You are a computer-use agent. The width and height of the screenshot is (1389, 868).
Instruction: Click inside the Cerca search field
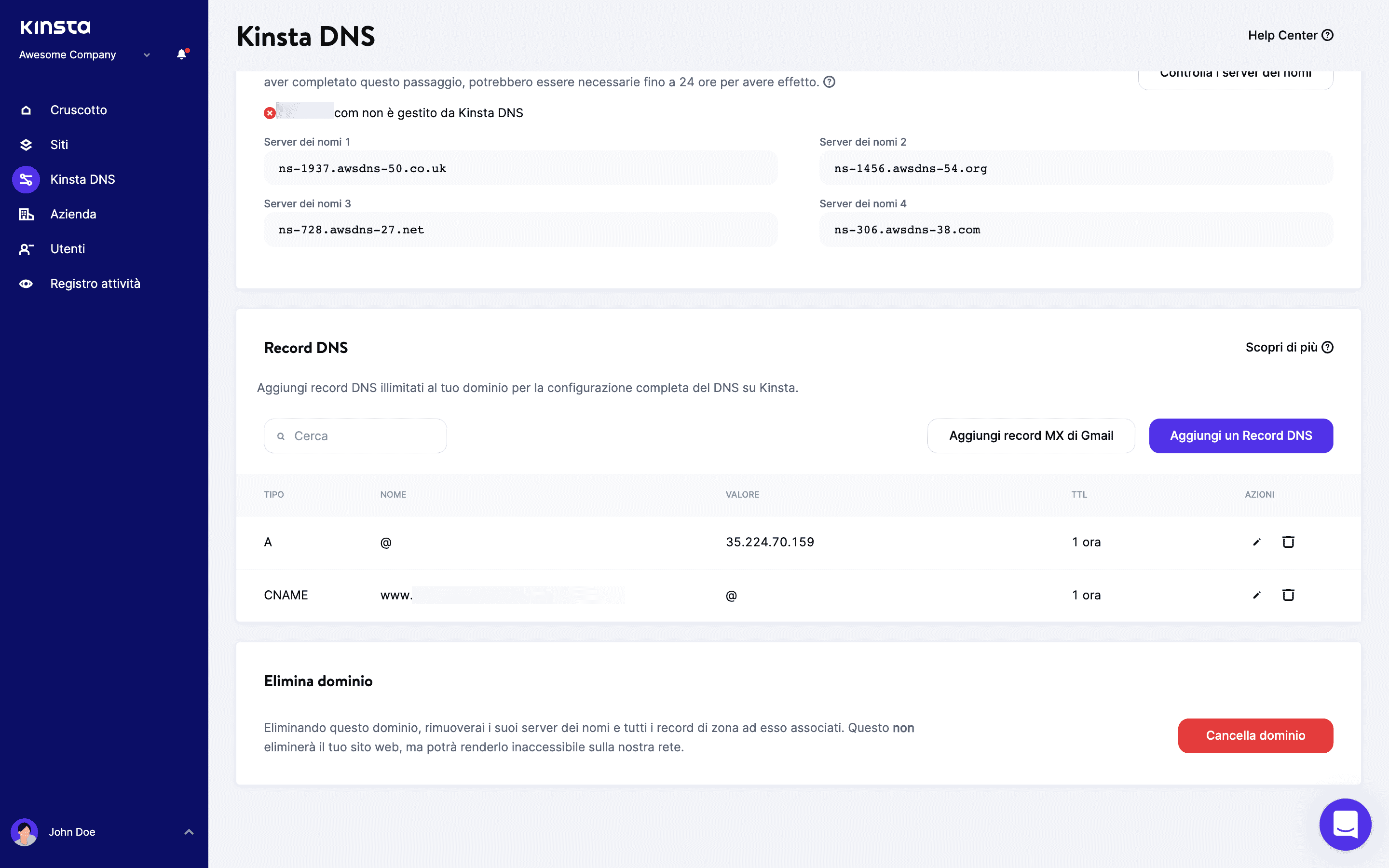[x=354, y=435]
